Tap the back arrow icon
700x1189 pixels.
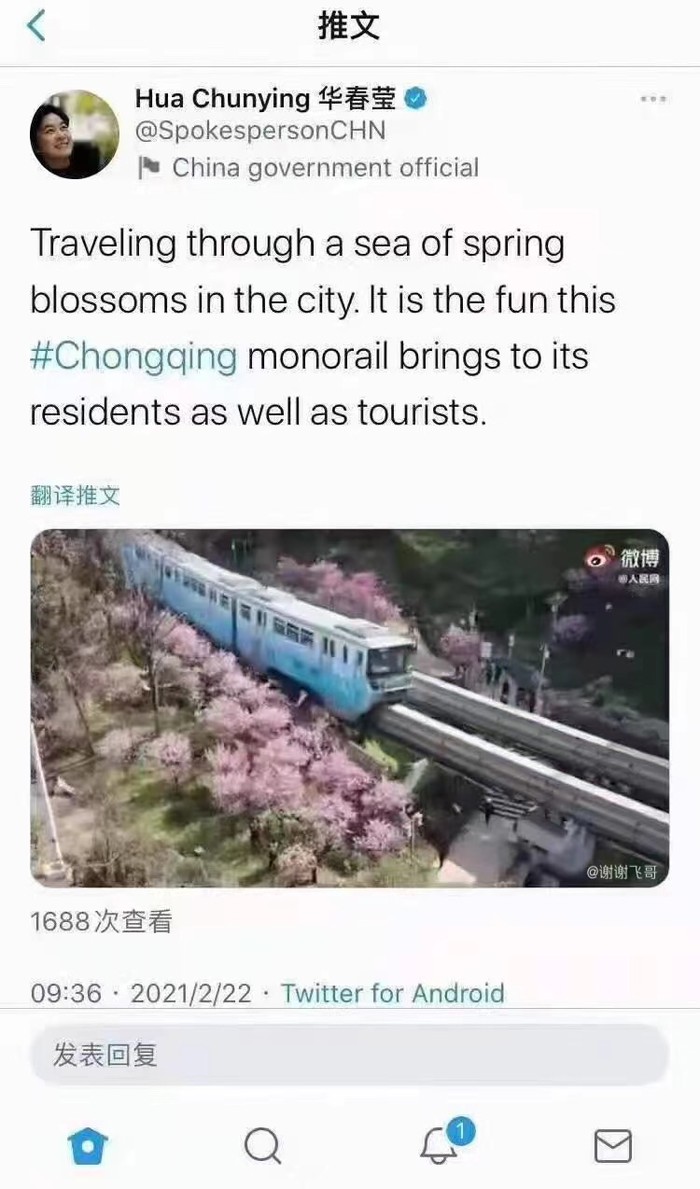coord(36,26)
